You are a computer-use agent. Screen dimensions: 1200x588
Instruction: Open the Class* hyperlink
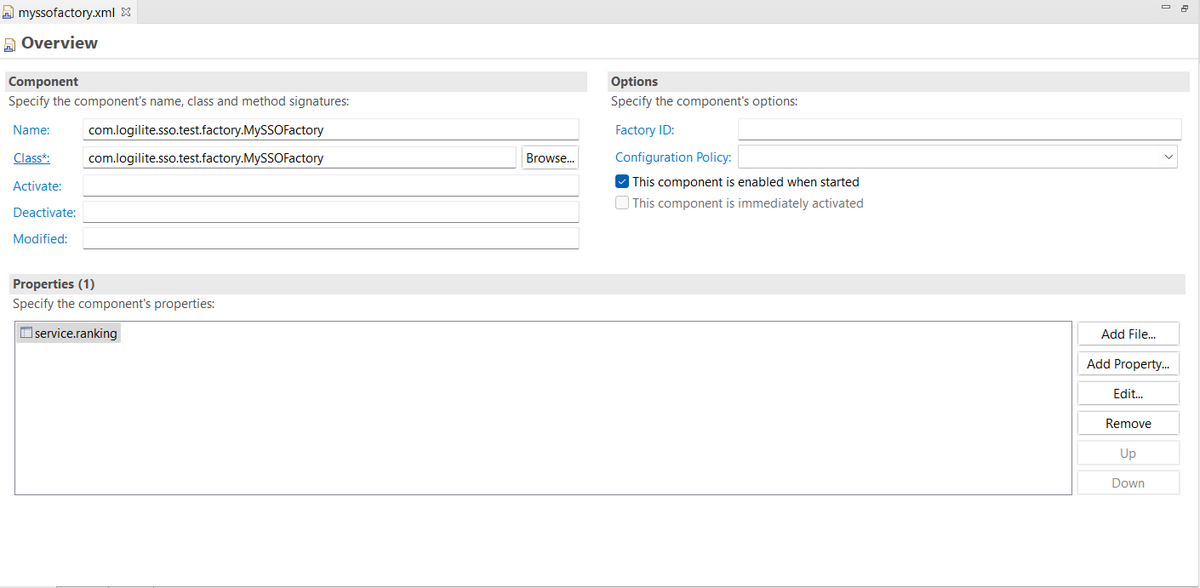(x=31, y=158)
